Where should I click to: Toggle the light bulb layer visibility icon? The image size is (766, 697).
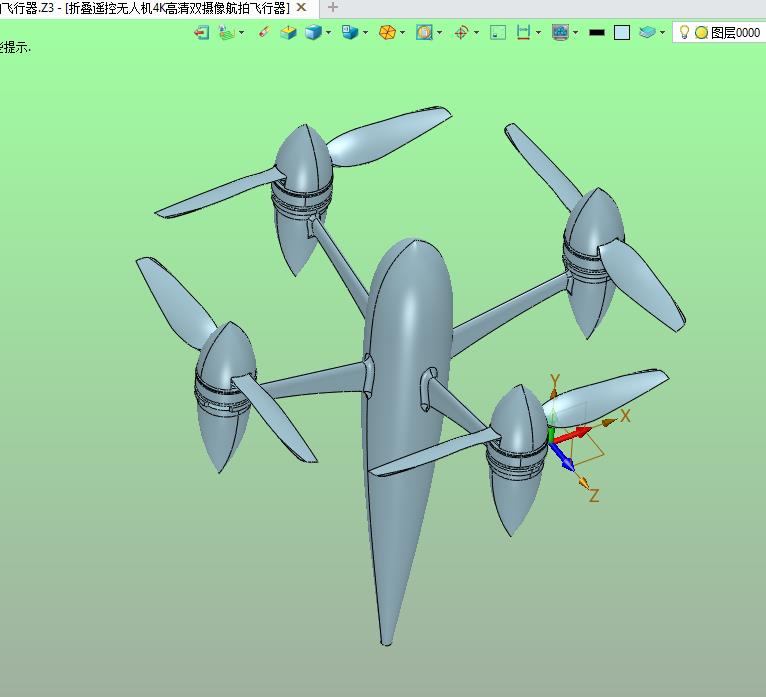click(684, 33)
